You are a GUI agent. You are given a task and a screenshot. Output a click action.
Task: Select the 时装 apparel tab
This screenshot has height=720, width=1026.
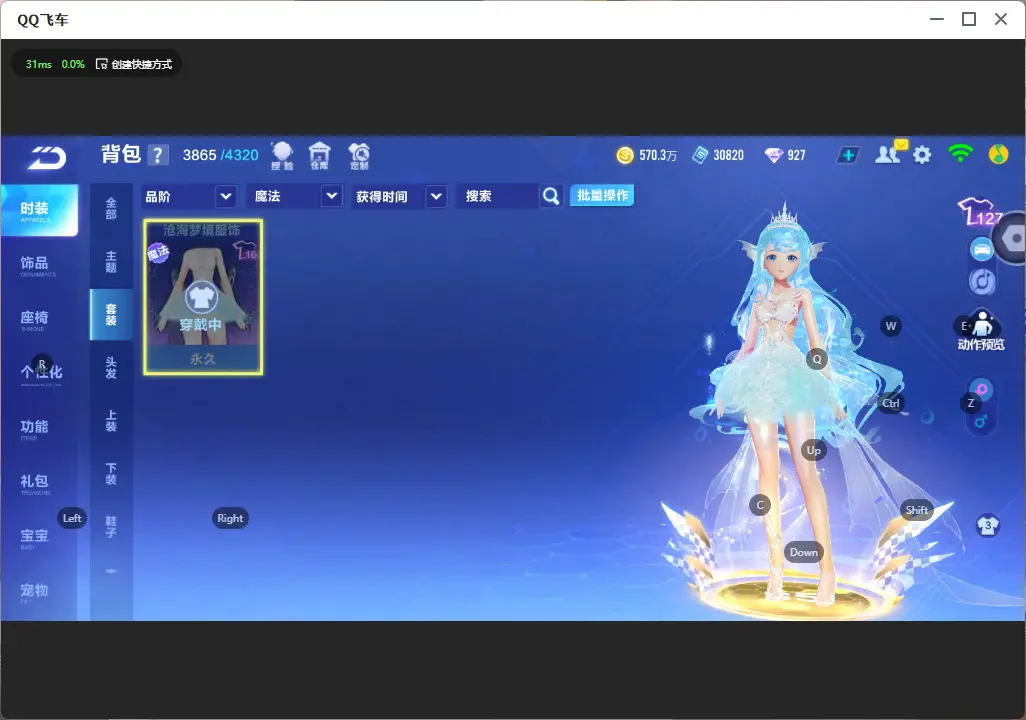point(39,210)
